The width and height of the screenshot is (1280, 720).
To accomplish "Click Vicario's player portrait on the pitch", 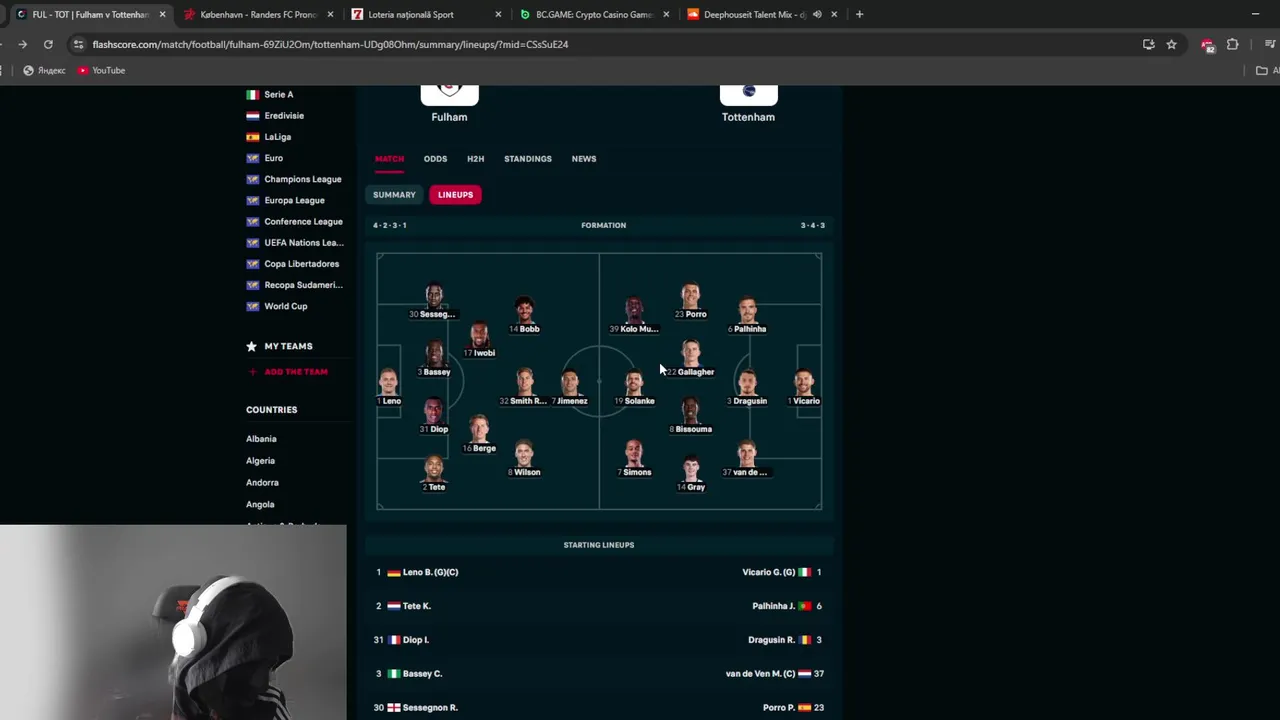I will 804,382.
